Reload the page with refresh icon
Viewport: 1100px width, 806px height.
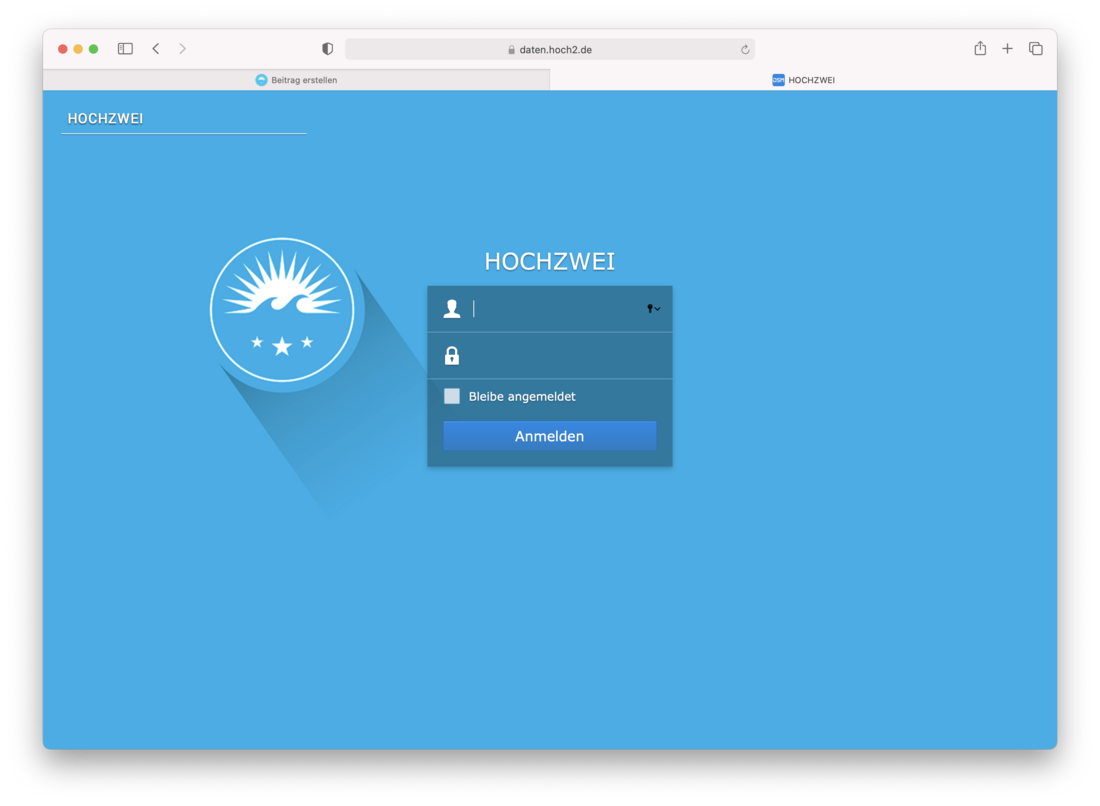pyautogui.click(x=745, y=50)
